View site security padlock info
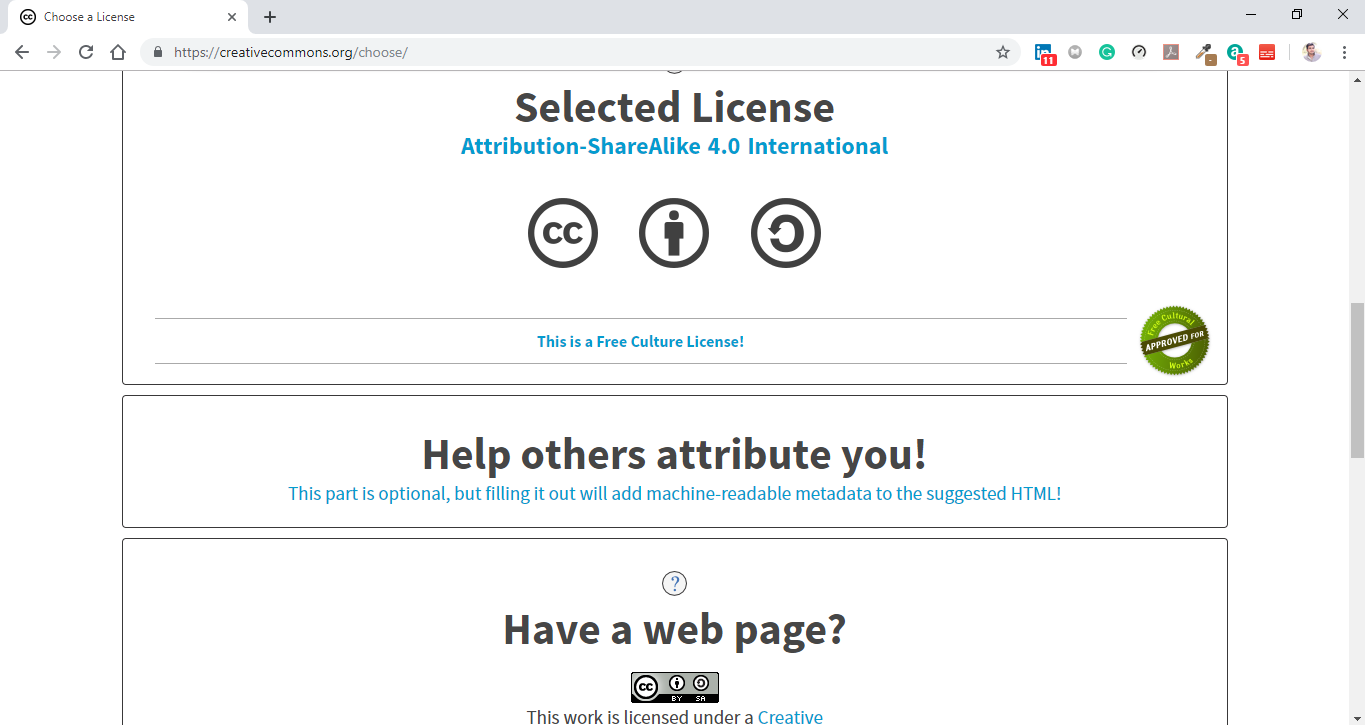 point(158,52)
